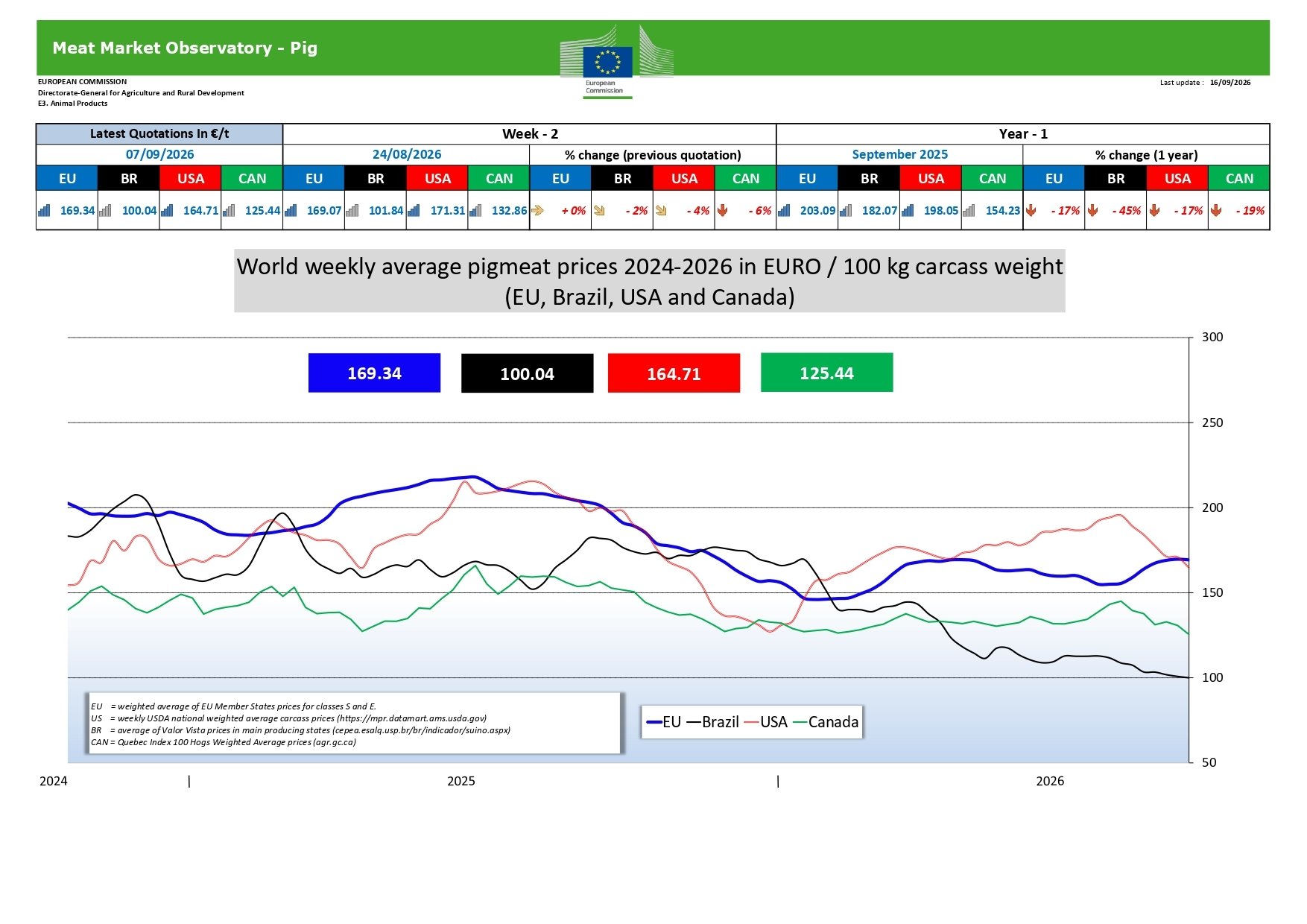The height and width of the screenshot is (924, 1307).
Task: Click the red down arrow beside -6%
Action: [x=722, y=210]
